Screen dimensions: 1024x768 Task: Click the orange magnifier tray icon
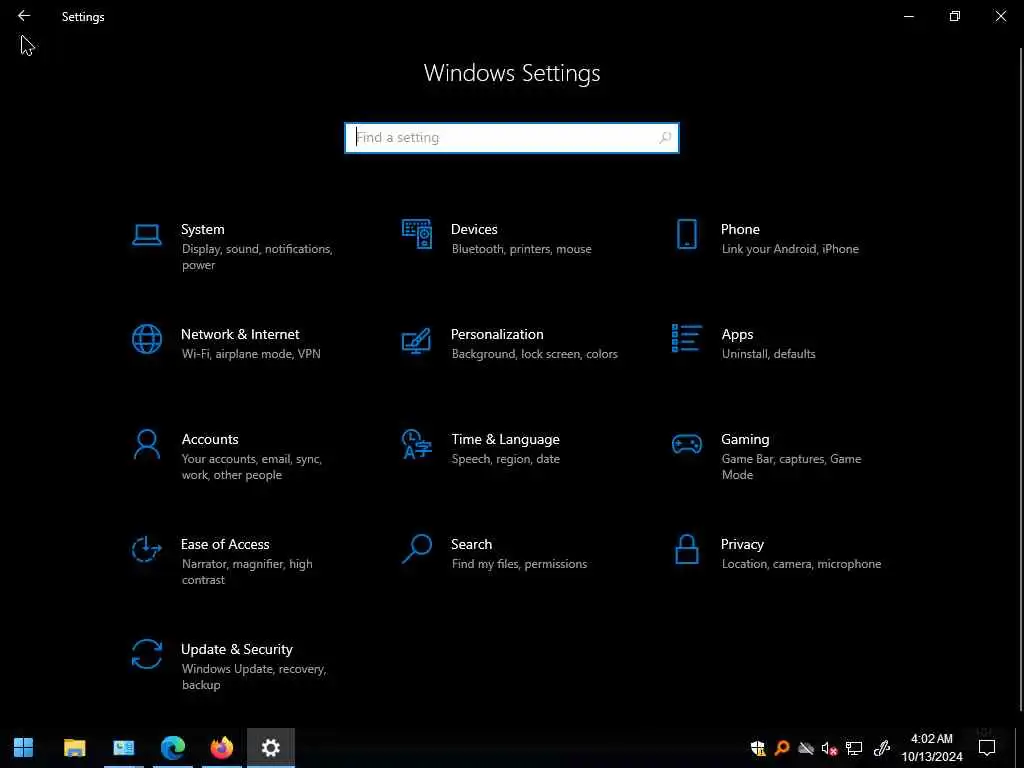coord(782,748)
